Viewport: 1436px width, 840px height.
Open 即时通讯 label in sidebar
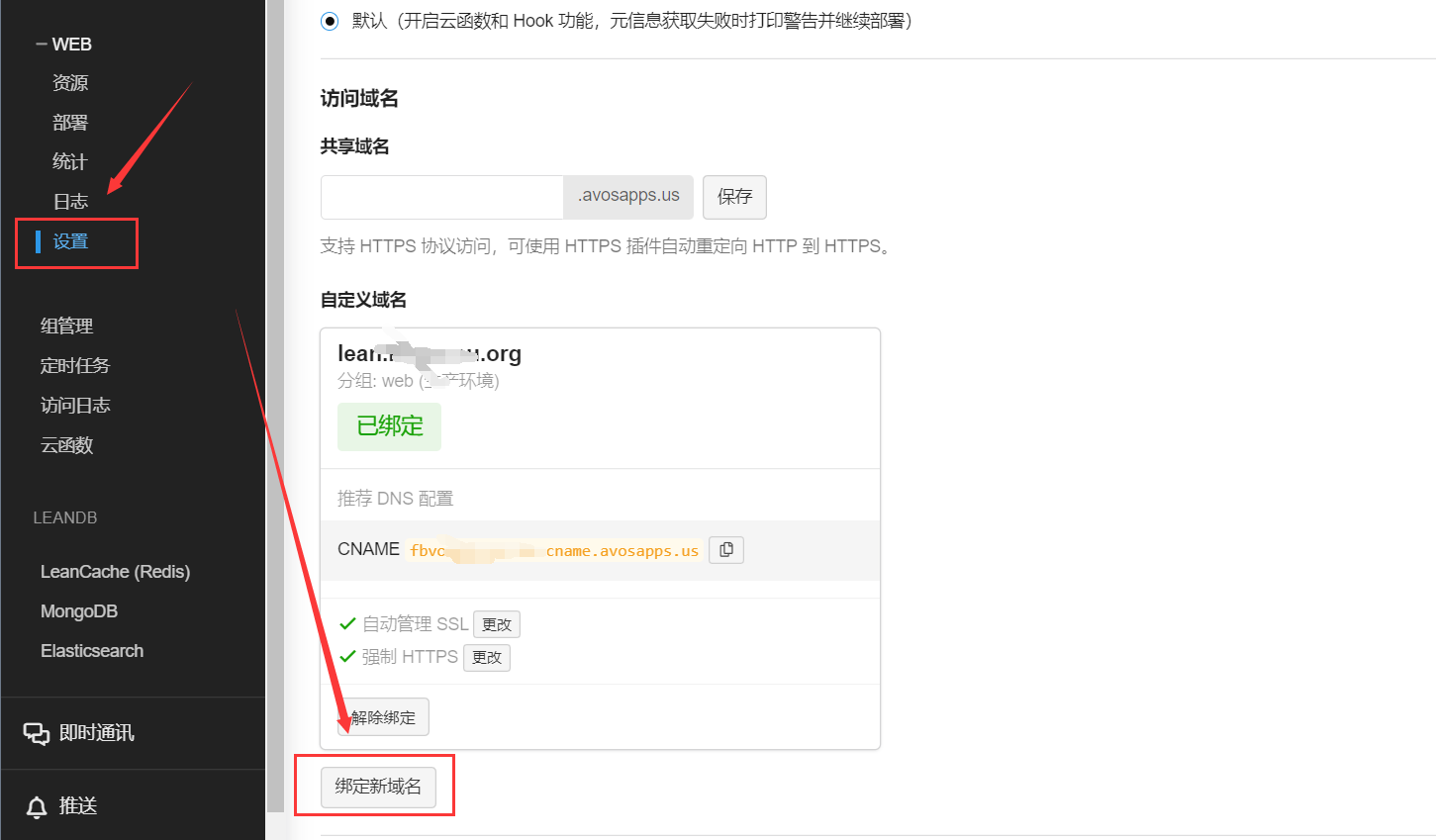pyautogui.click(x=97, y=733)
